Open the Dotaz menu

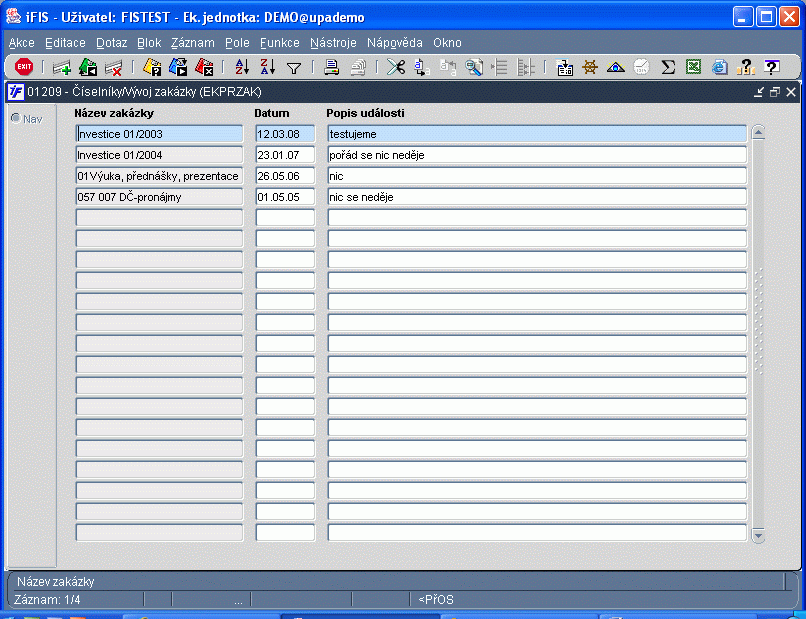pos(112,43)
